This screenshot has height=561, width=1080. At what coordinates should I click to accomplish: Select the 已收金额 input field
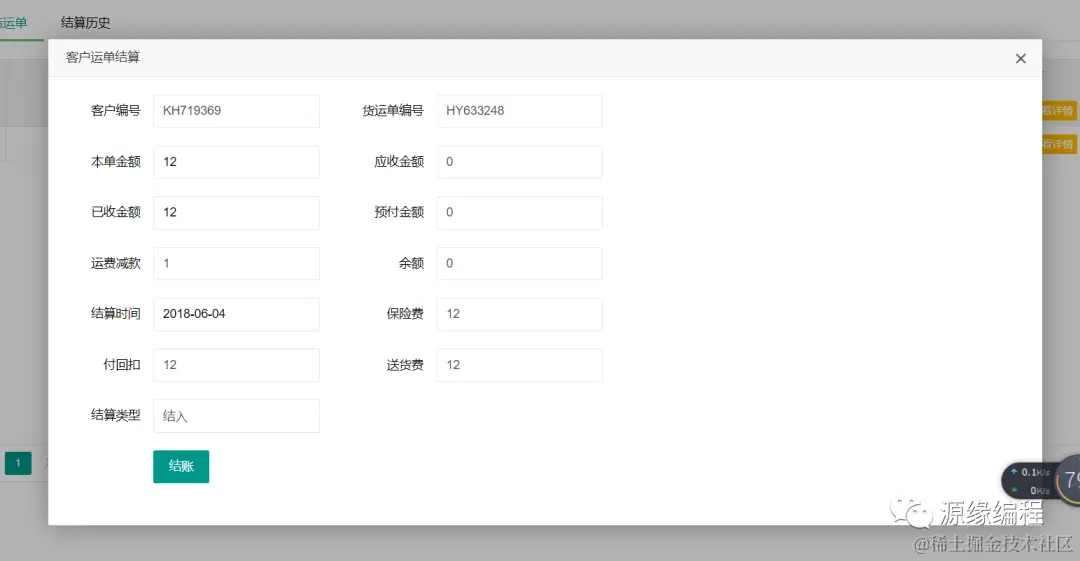[x=236, y=212]
